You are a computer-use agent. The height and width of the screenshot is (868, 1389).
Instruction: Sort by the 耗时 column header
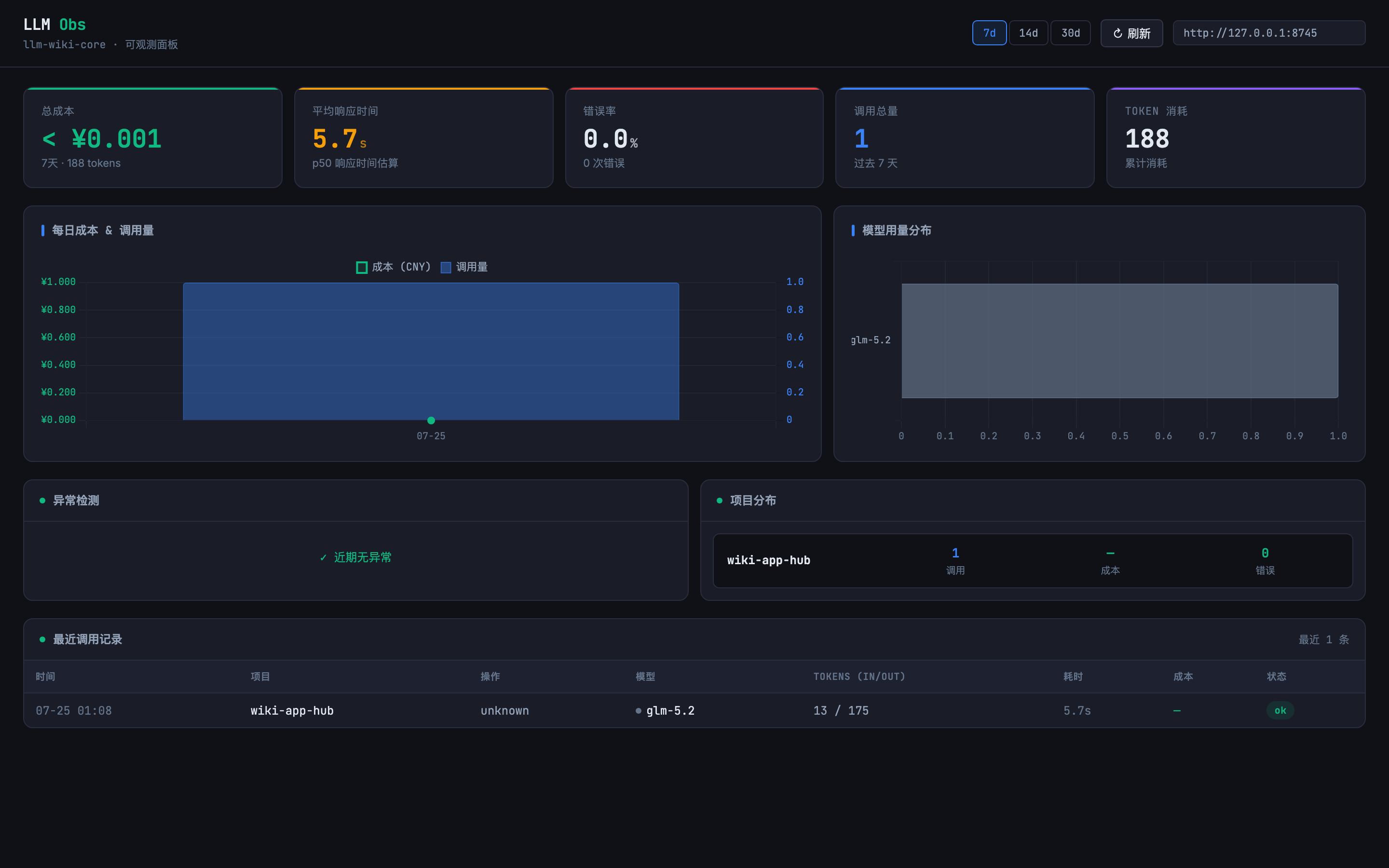(1073, 677)
